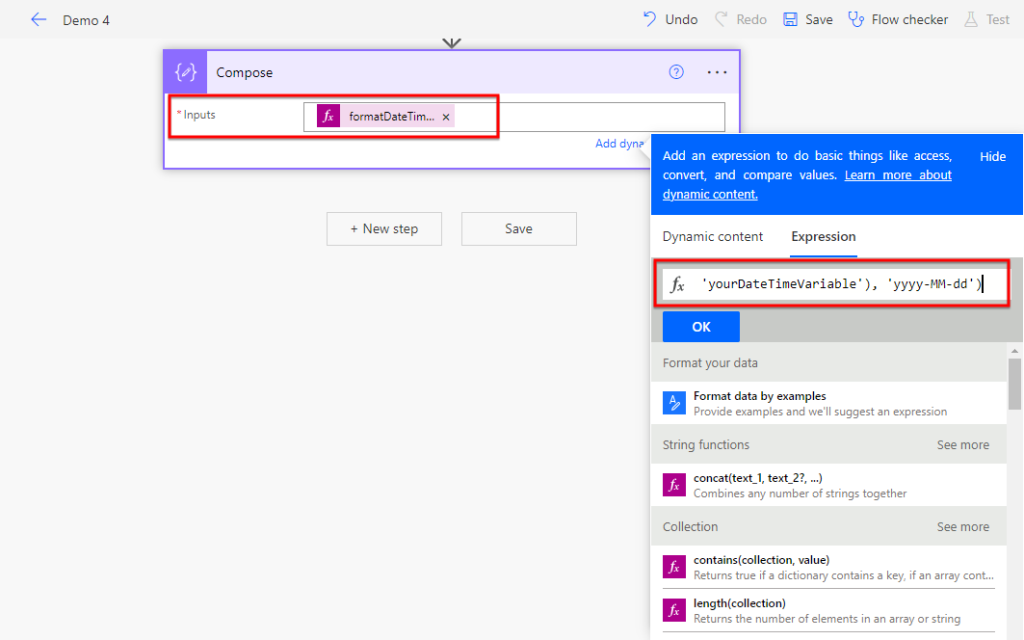This screenshot has width=1024, height=640.
Task: Expand Collection functions with See more
Action: [963, 526]
